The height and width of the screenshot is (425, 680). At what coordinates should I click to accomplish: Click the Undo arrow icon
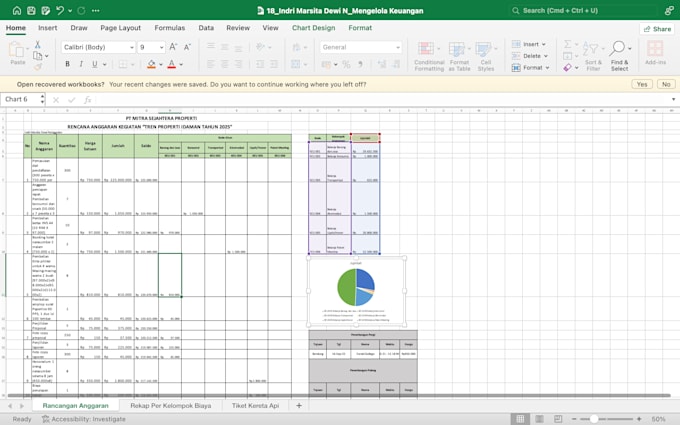pyautogui.click(x=60, y=10)
